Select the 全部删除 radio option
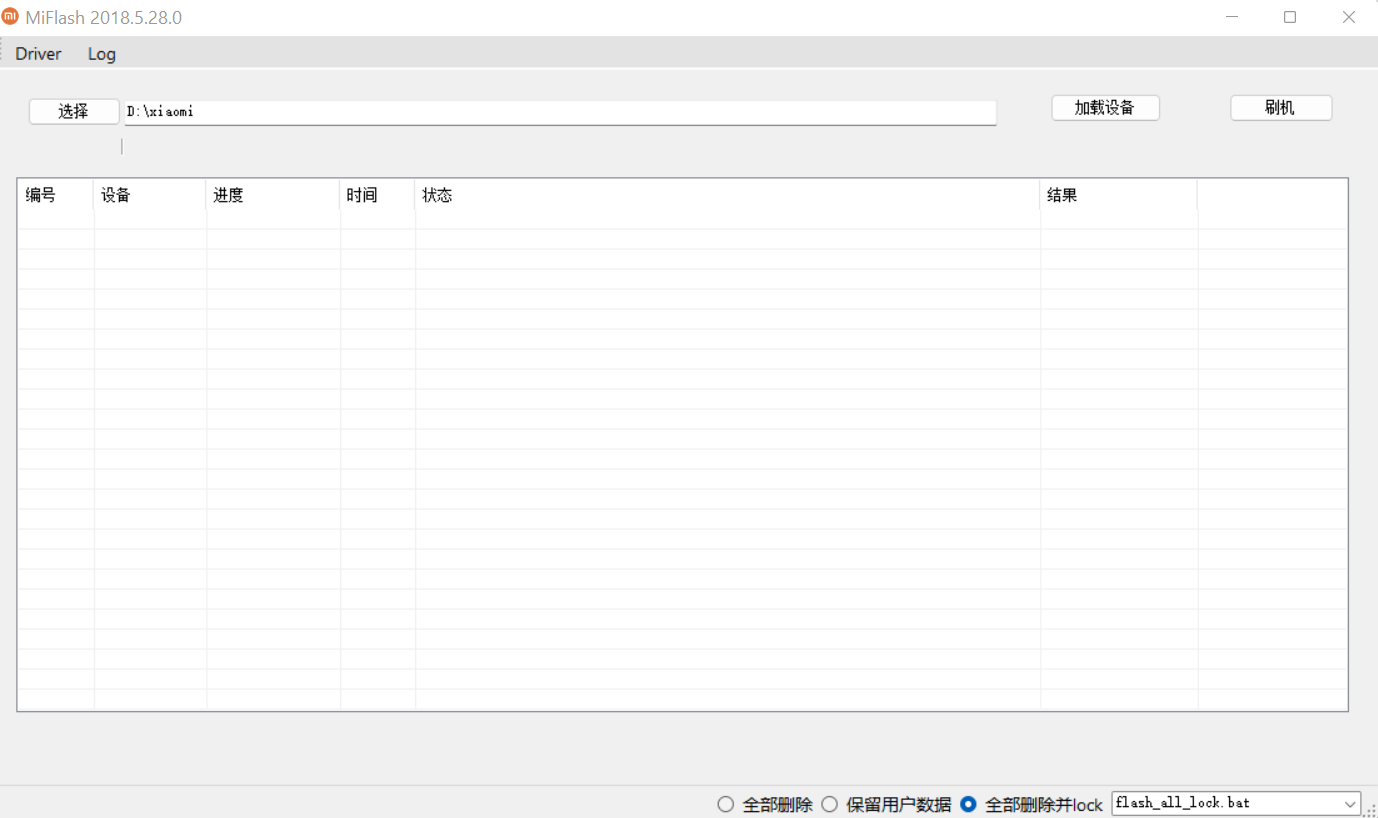 coord(765,804)
